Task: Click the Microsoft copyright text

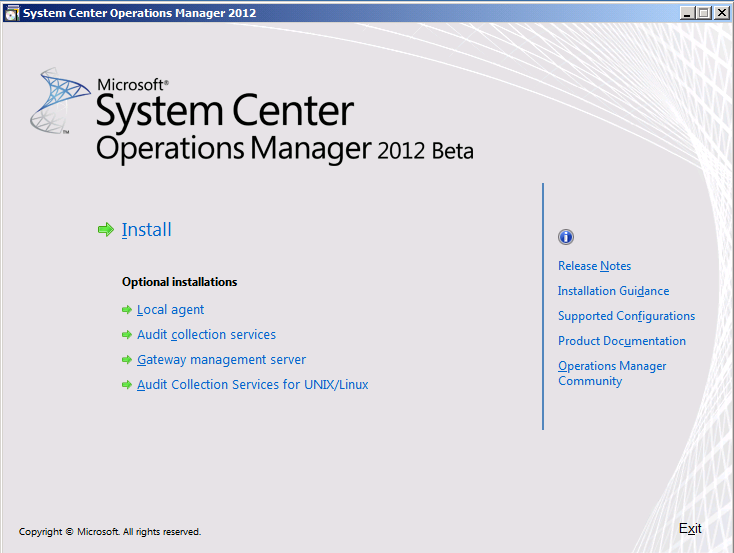Action: click(x=110, y=532)
